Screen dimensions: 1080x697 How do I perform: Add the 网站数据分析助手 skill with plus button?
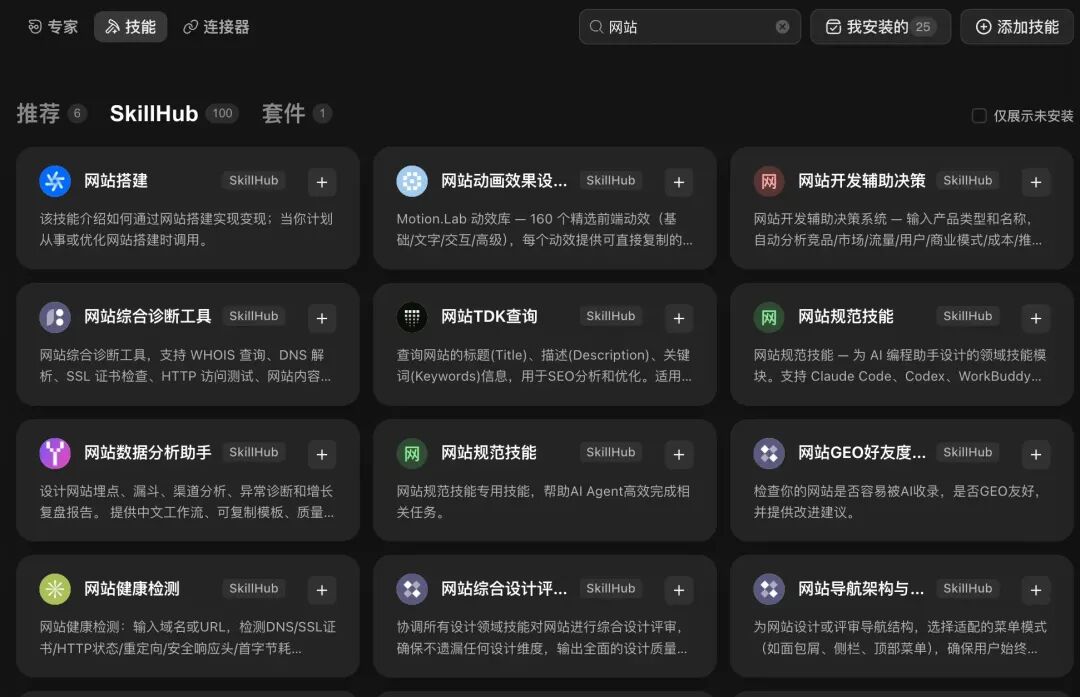(x=322, y=455)
